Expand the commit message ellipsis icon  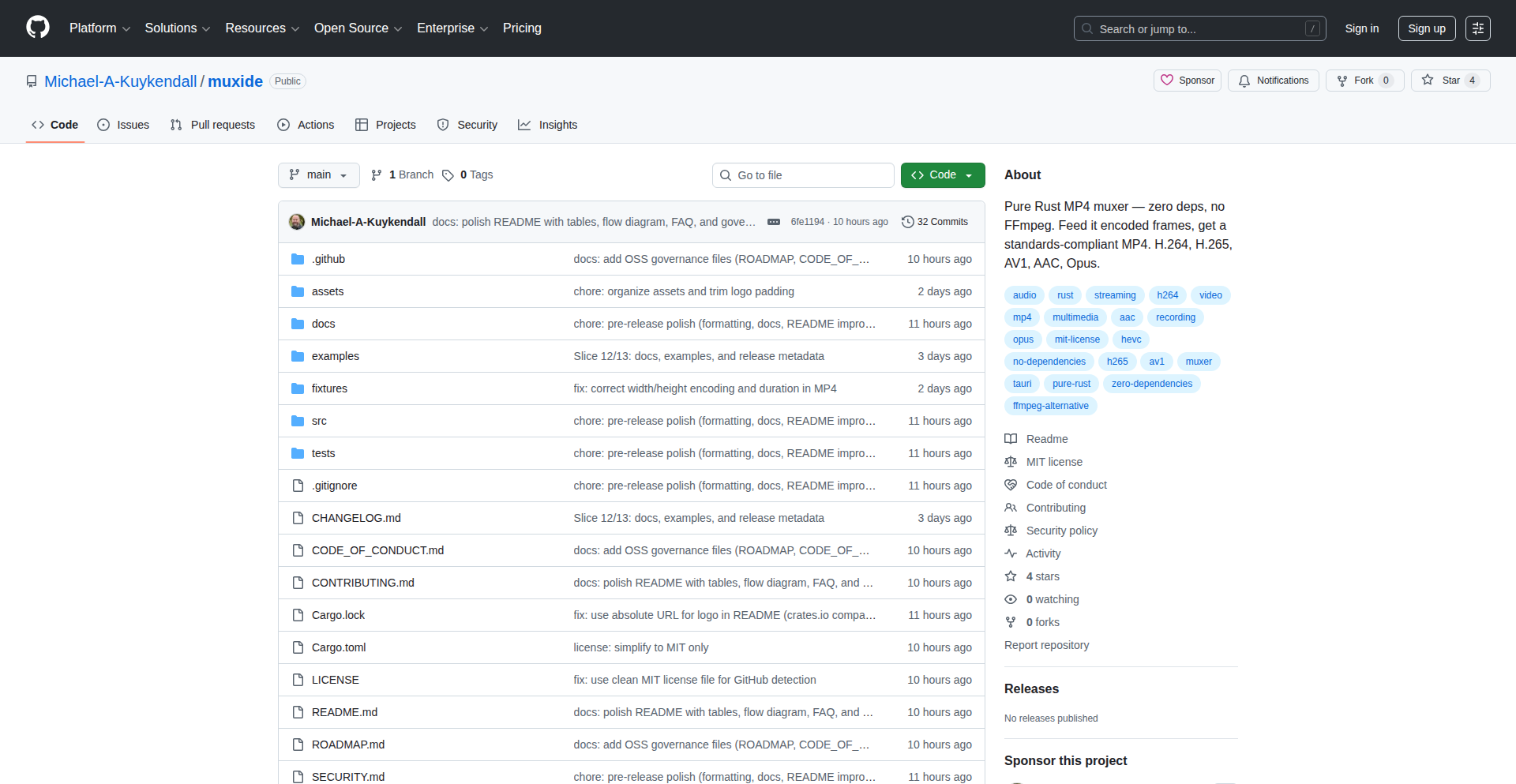tap(774, 222)
